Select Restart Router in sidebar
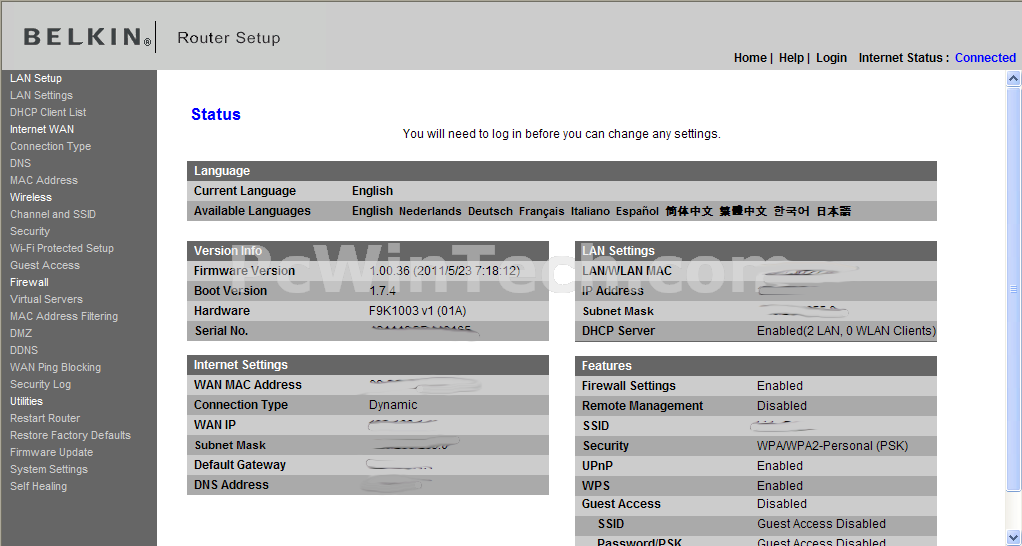Screen dimensions: 1022x546 (45, 418)
